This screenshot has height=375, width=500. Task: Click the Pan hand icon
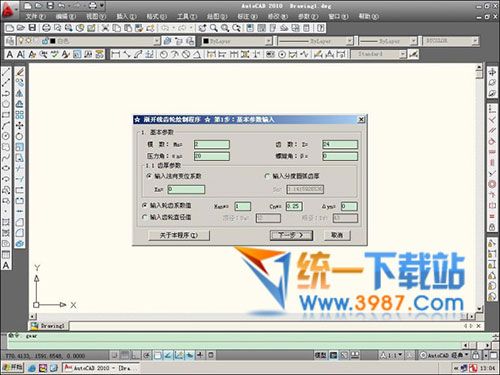tap(202, 28)
